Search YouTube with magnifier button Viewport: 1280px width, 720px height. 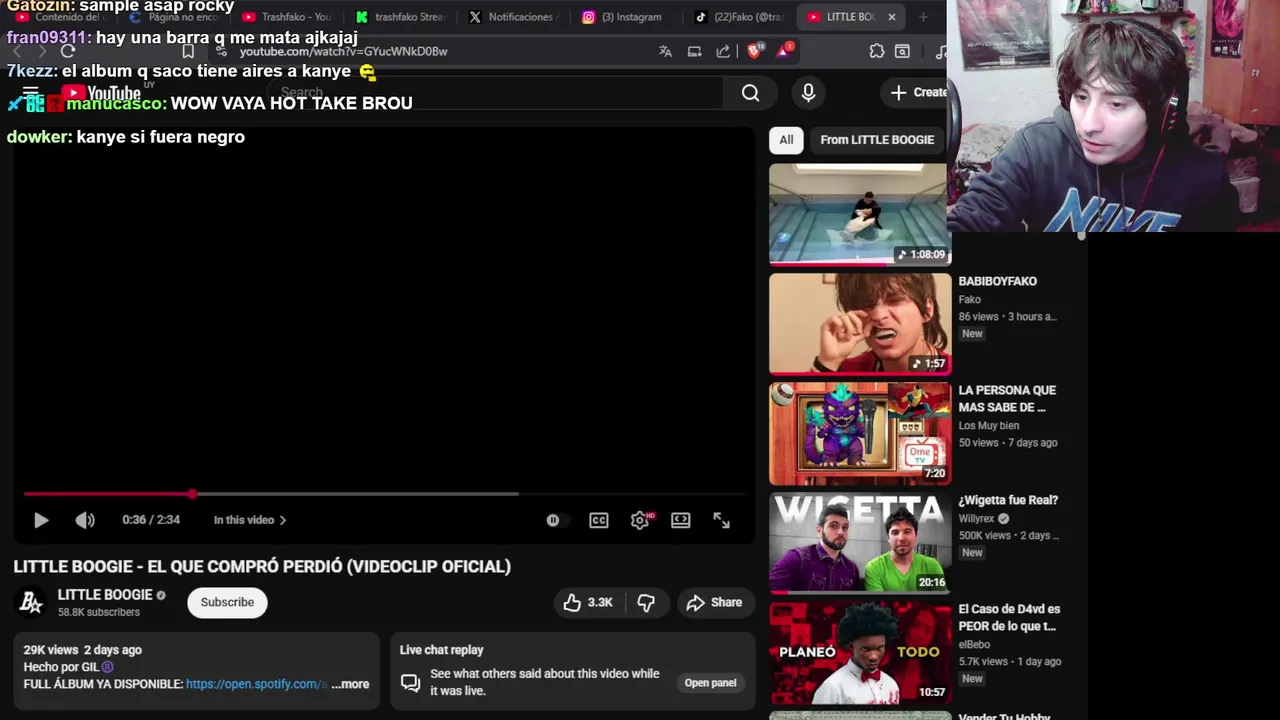click(750, 93)
